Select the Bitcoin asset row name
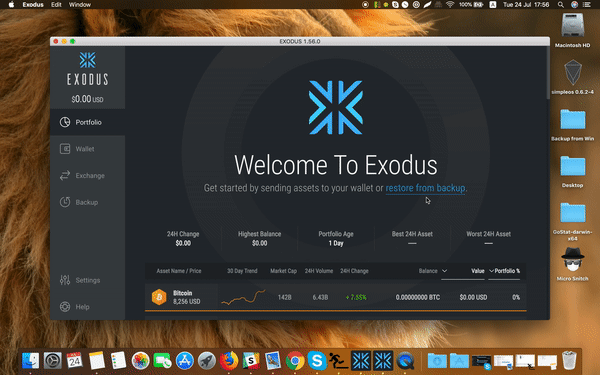600x375 pixels. point(183,293)
